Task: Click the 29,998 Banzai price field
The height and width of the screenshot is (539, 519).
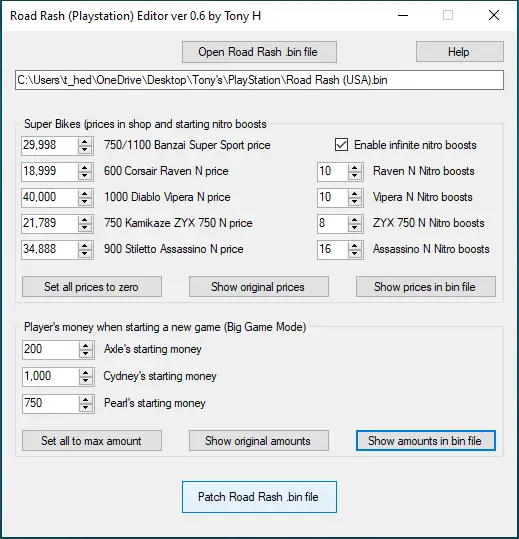Action: tap(49, 145)
